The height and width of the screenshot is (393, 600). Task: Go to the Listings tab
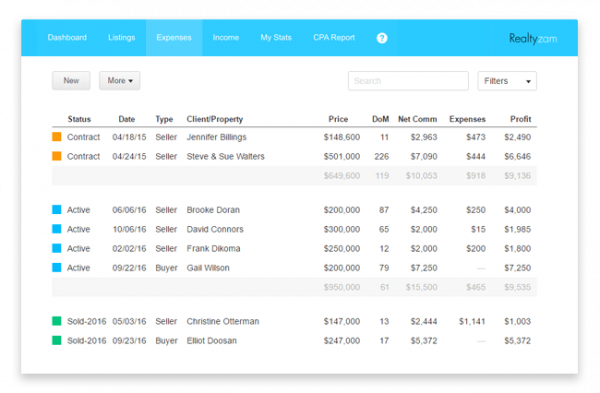tap(121, 38)
